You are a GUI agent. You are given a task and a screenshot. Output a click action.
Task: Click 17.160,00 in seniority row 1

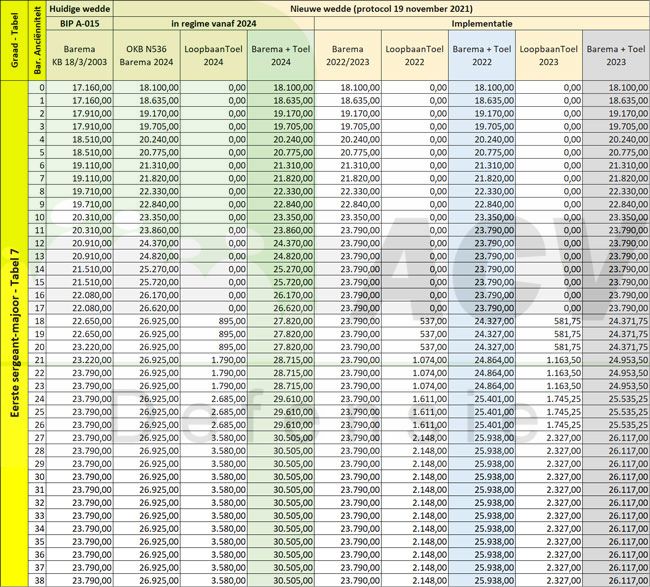pos(80,100)
